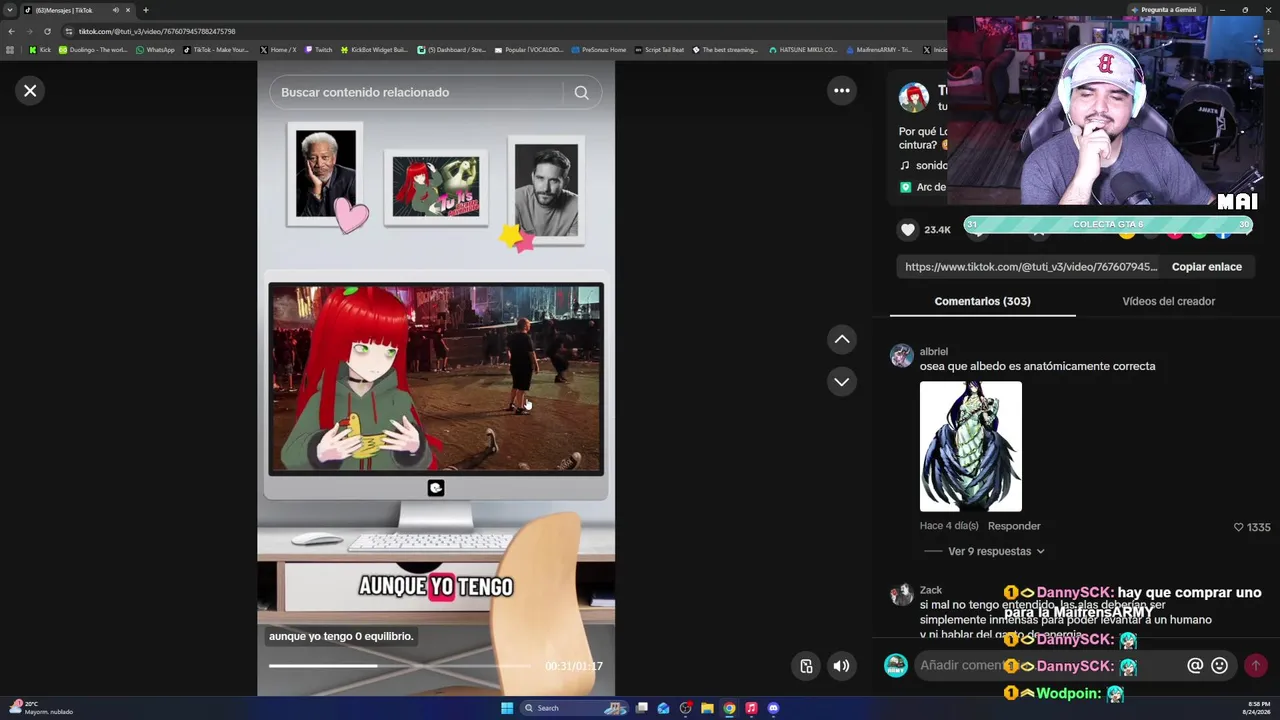Open the MaifrensARMY bookmark
The image size is (1280, 720).
(x=879, y=50)
